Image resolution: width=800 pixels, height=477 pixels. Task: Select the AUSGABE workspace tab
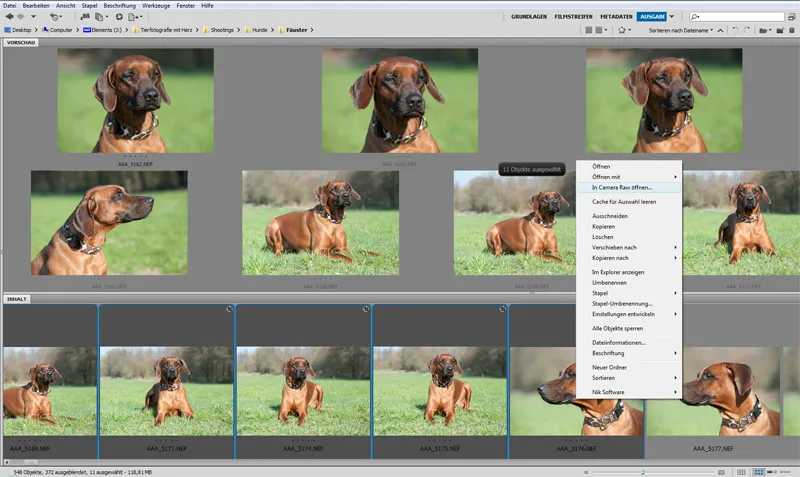tap(652, 17)
